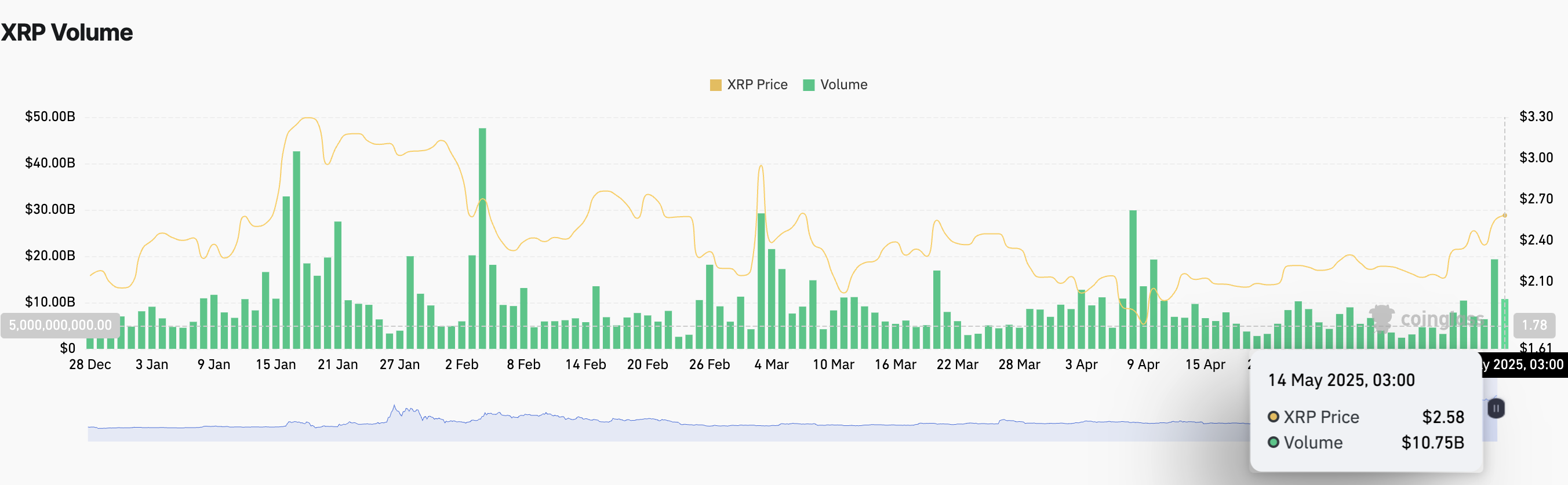Image resolution: width=1568 pixels, height=485 pixels.
Task: Click the tallest volume bar after 2 Feb
Action: tap(482, 238)
